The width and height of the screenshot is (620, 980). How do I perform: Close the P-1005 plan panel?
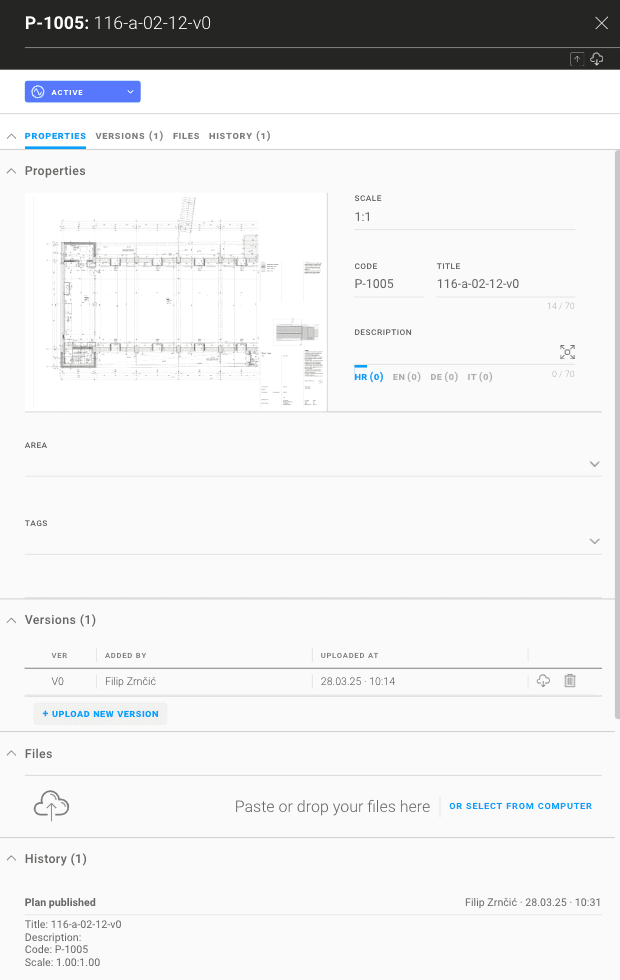[601, 23]
